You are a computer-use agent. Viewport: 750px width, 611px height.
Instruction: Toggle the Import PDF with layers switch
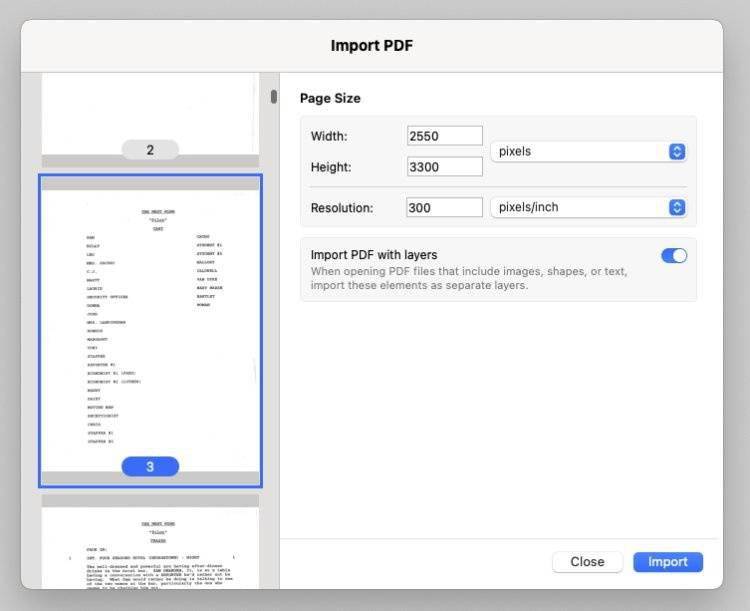click(x=673, y=256)
